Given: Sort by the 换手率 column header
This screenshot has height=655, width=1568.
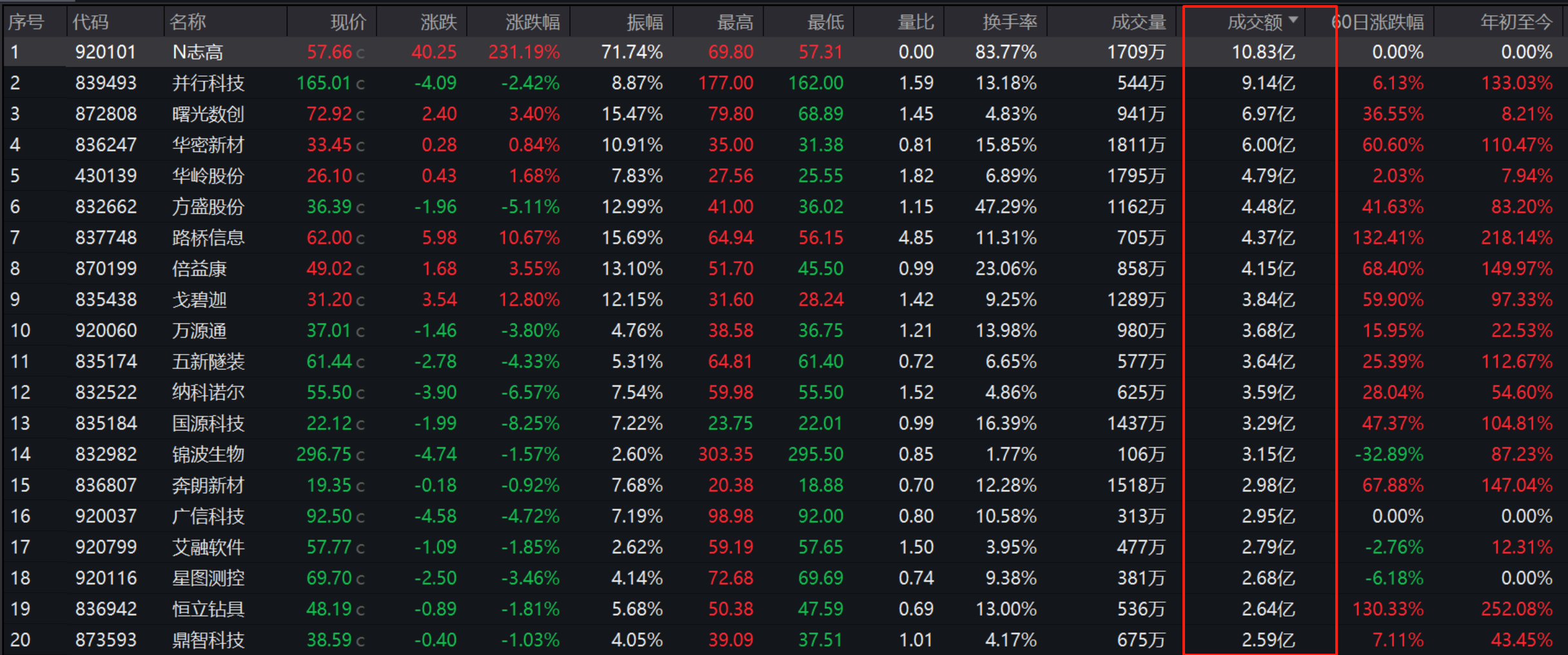Looking at the screenshot, I should 1010,23.
